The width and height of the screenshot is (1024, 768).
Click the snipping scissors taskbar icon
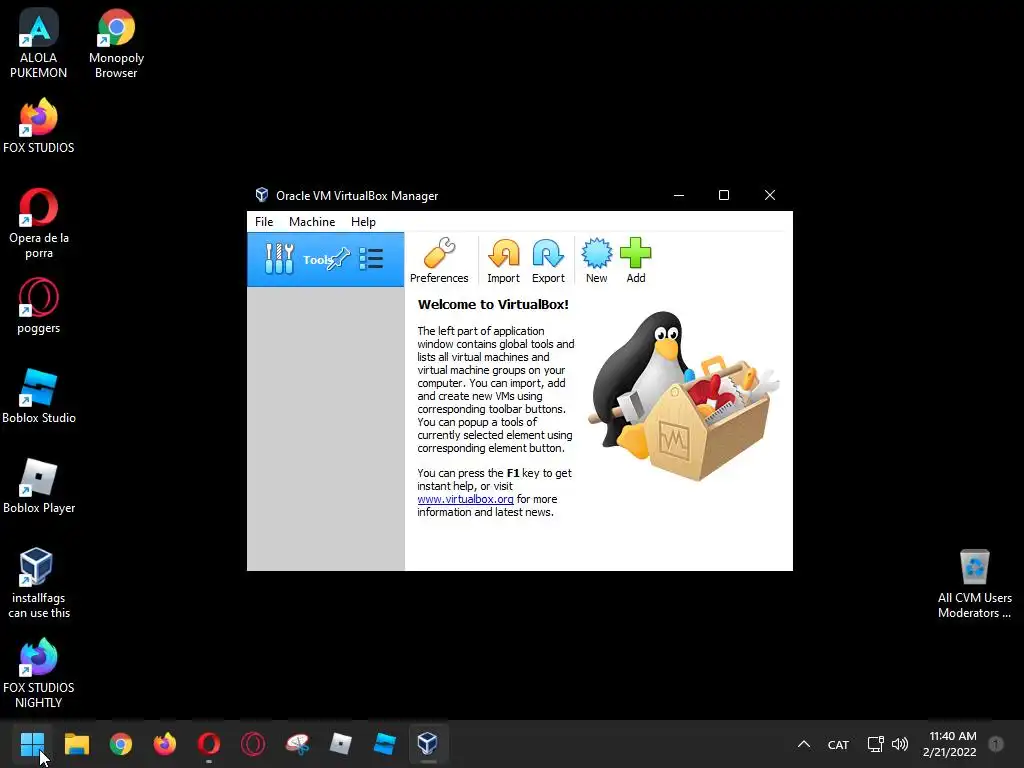[x=297, y=744]
